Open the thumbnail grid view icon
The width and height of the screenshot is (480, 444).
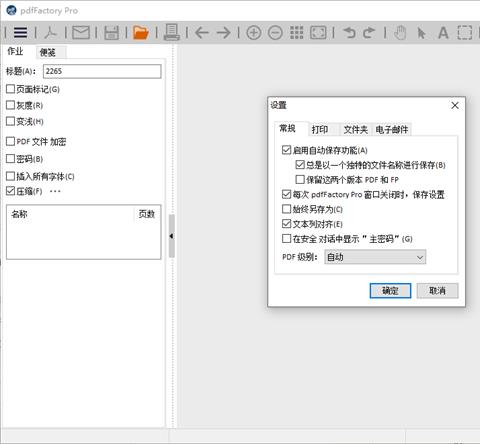tap(297, 33)
